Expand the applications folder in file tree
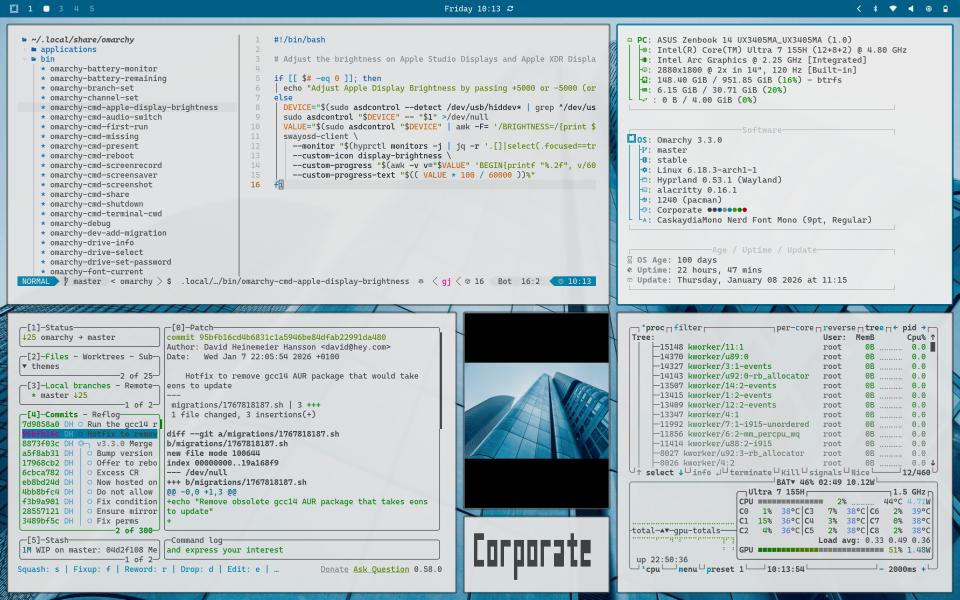 67,49
